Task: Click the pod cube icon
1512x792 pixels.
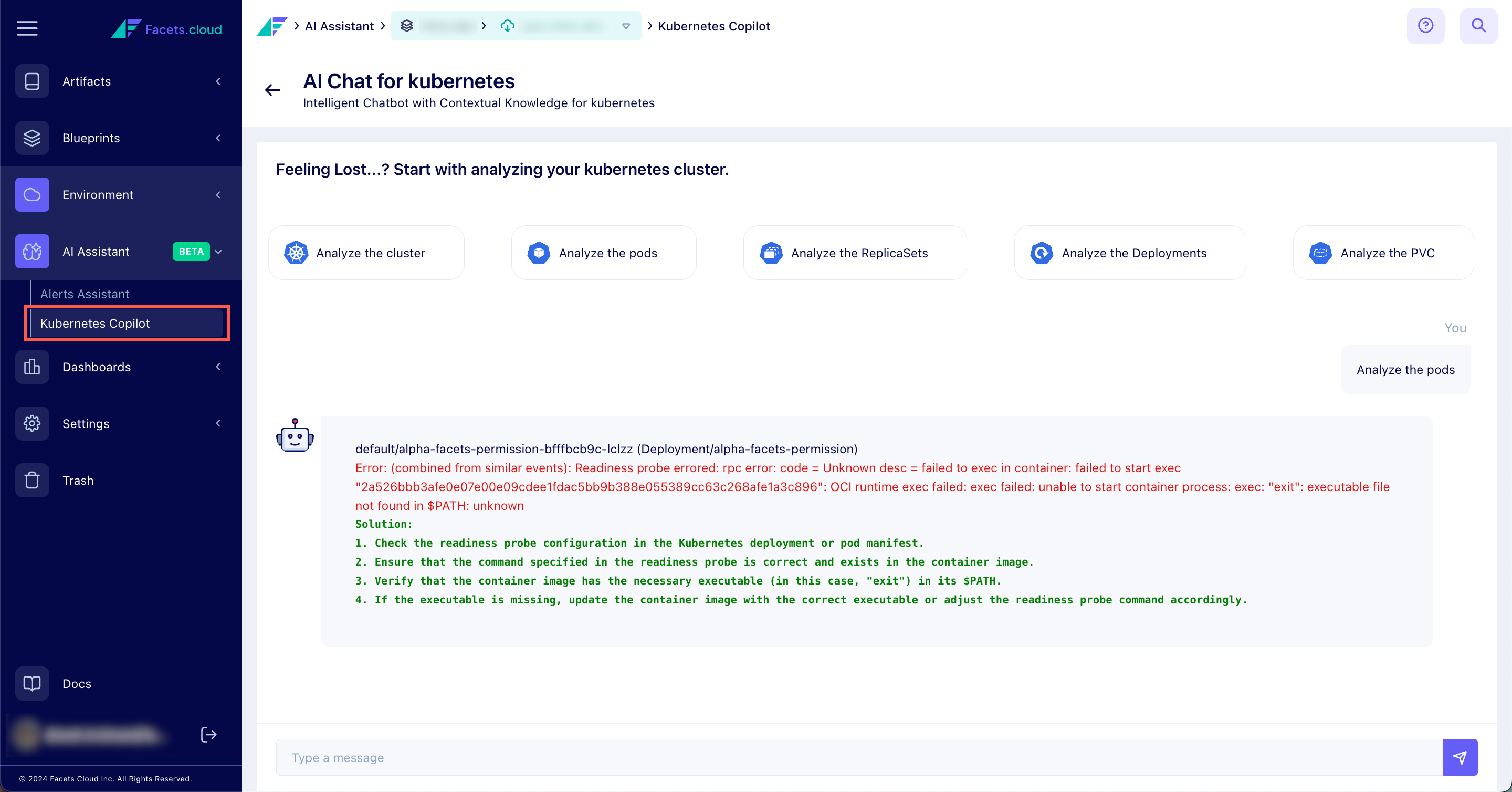Action: pyautogui.click(x=539, y=253)
